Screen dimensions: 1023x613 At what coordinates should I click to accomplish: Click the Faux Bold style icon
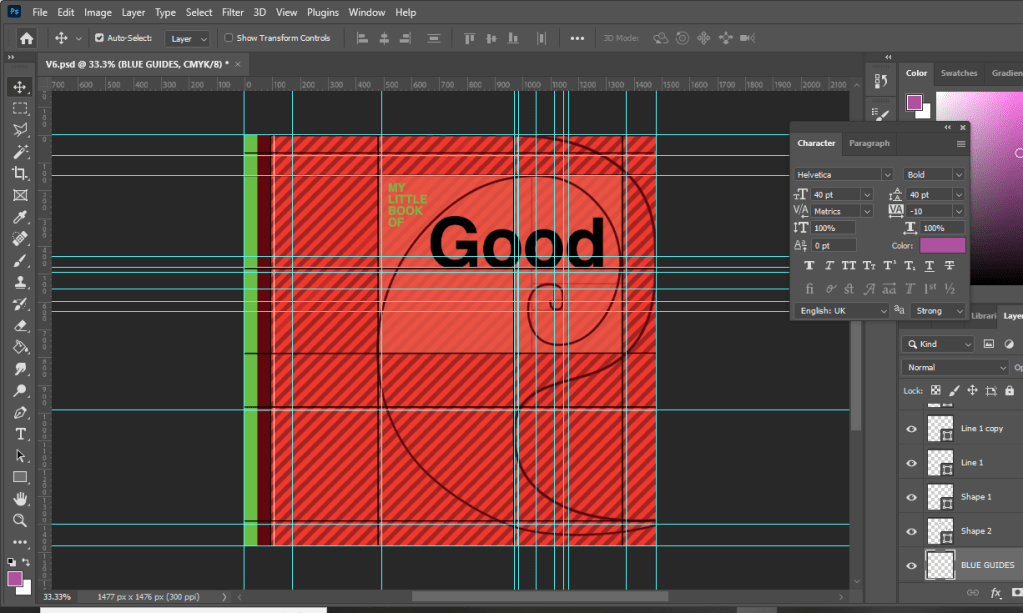(x=807, y=266)
